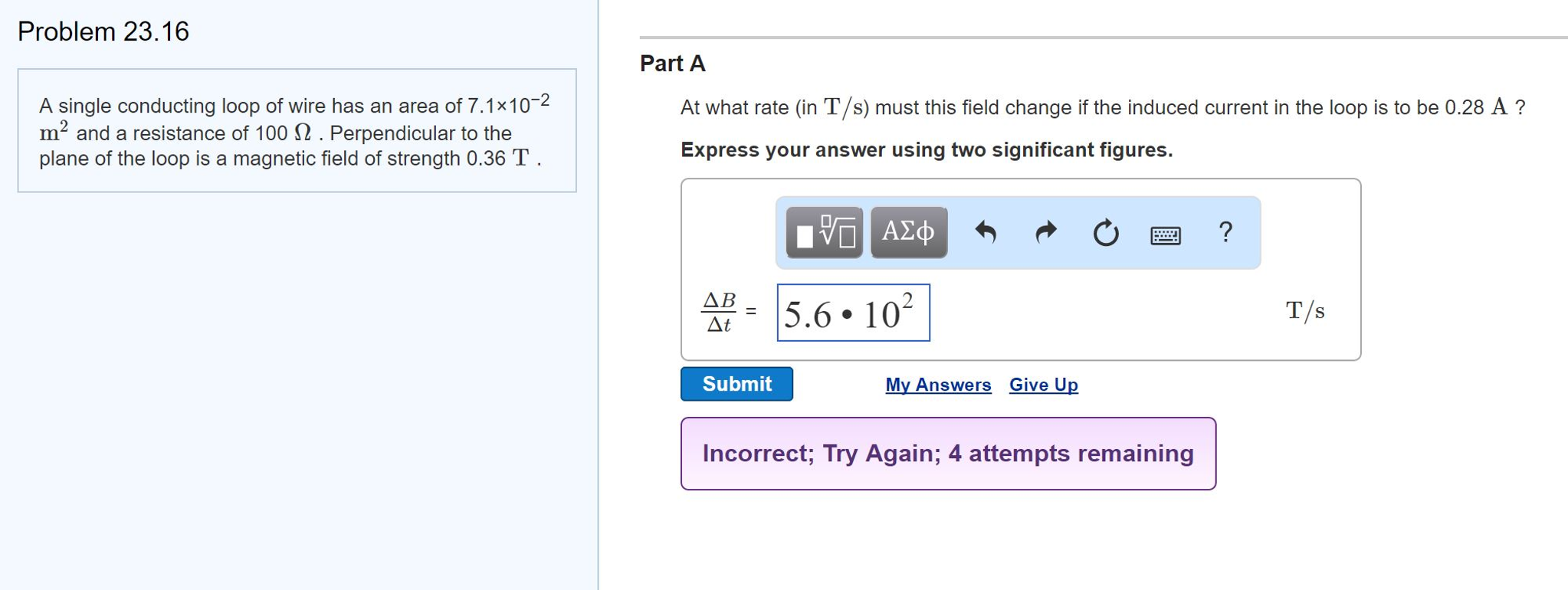Select the ΔB/Δt answer input field
1568x590 pixels.
pyautogui.click(x=853, y=311)
